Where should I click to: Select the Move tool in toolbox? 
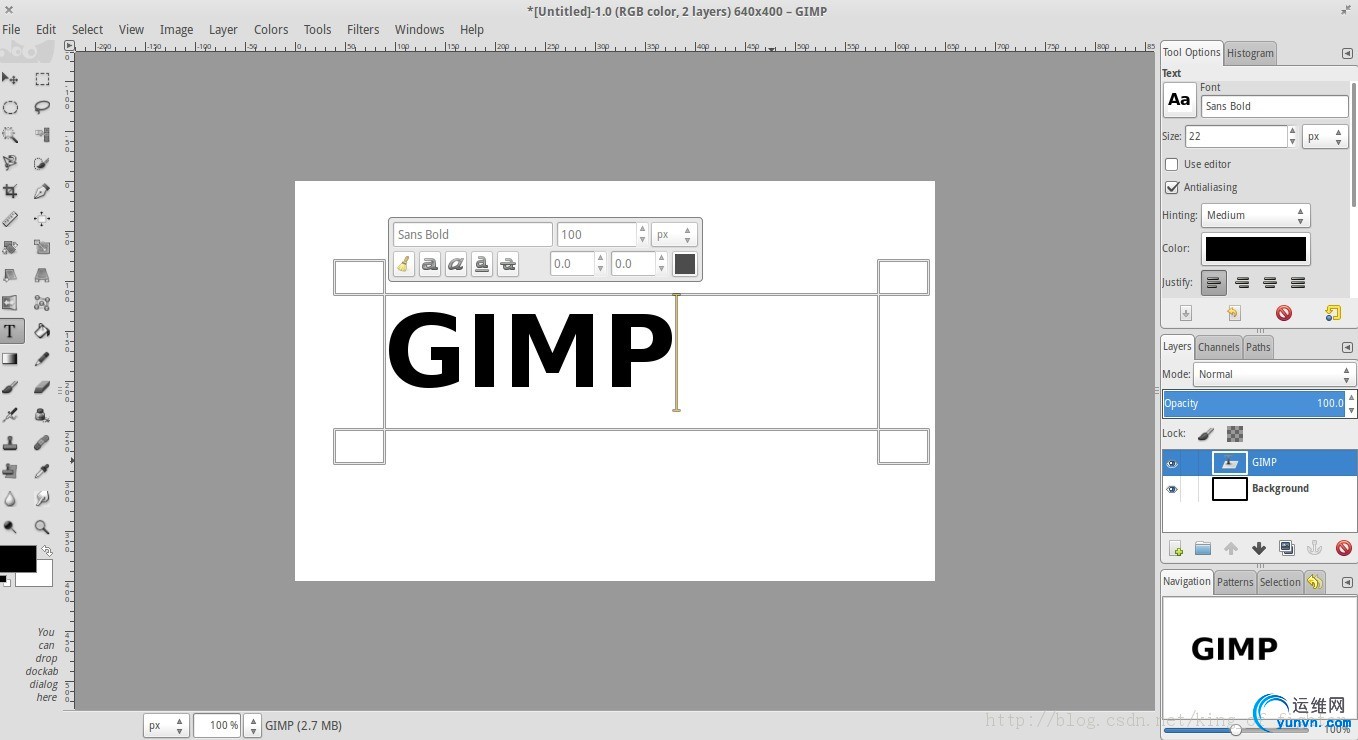click(x=10, y=79)
